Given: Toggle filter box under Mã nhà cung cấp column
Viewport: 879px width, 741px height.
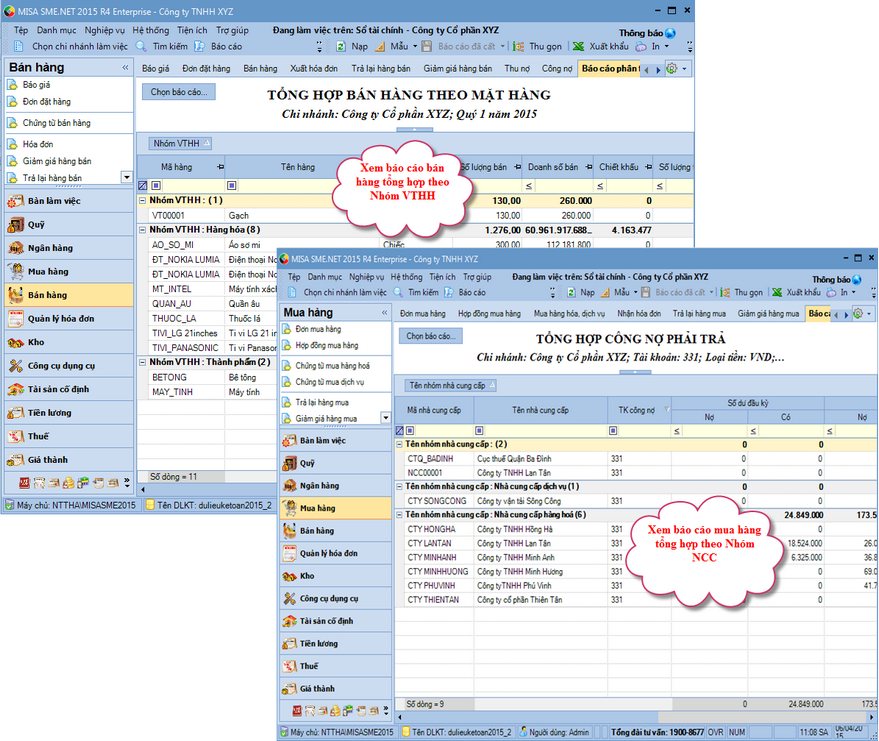Looking at the screenshot, I should pos(410,430).
